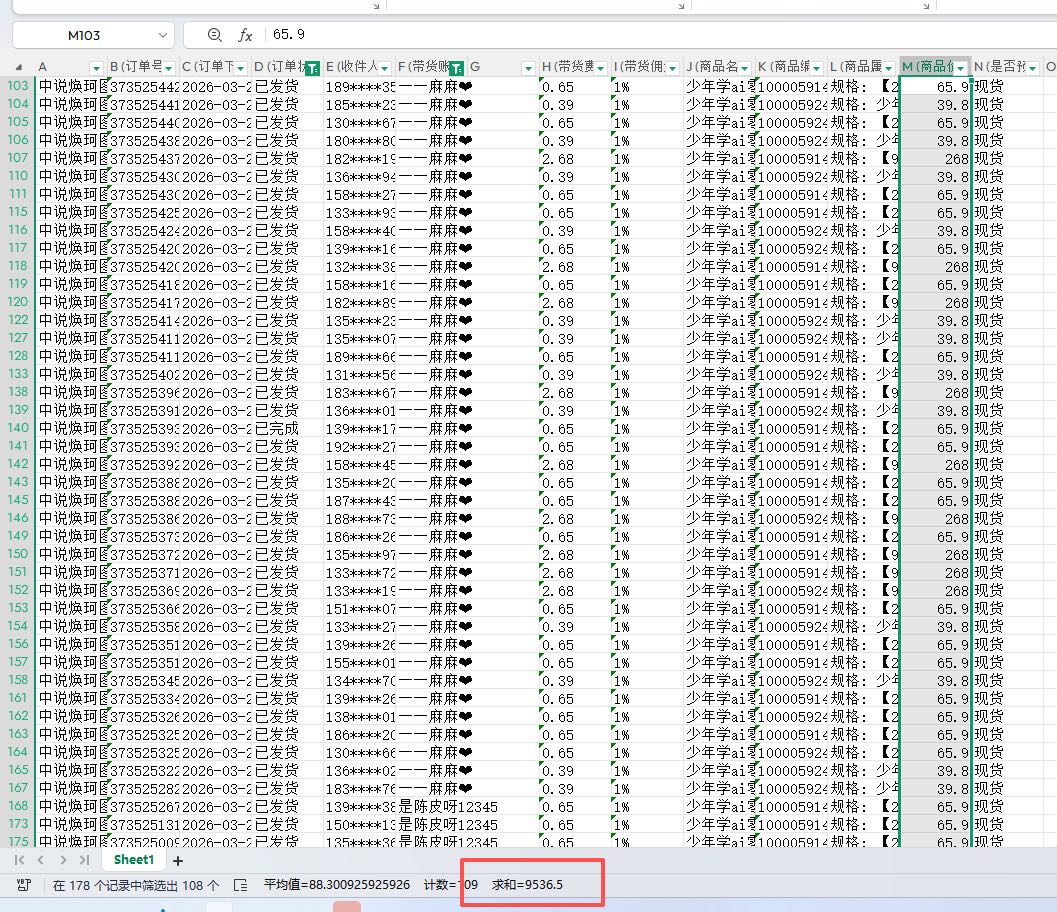Expand the column H filter dropdown
Screen dimensions: 1057x912
[600, 68]
